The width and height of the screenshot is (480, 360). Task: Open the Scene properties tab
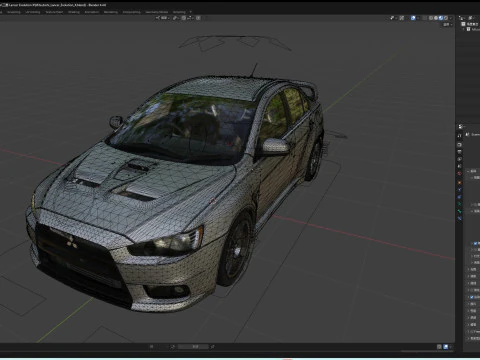coord(460,166)
